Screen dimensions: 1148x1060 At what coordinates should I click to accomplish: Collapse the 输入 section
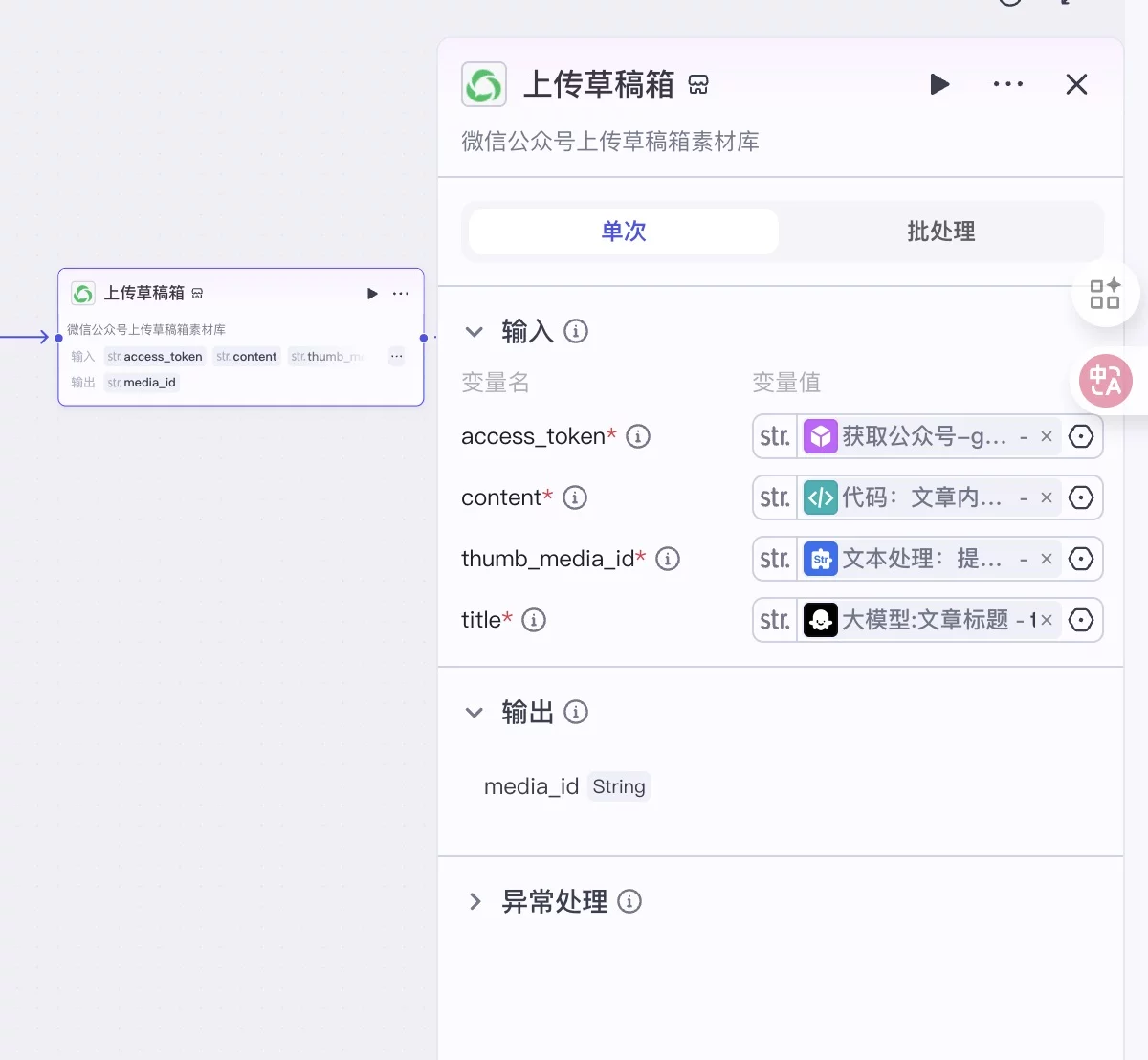[474, 332]
